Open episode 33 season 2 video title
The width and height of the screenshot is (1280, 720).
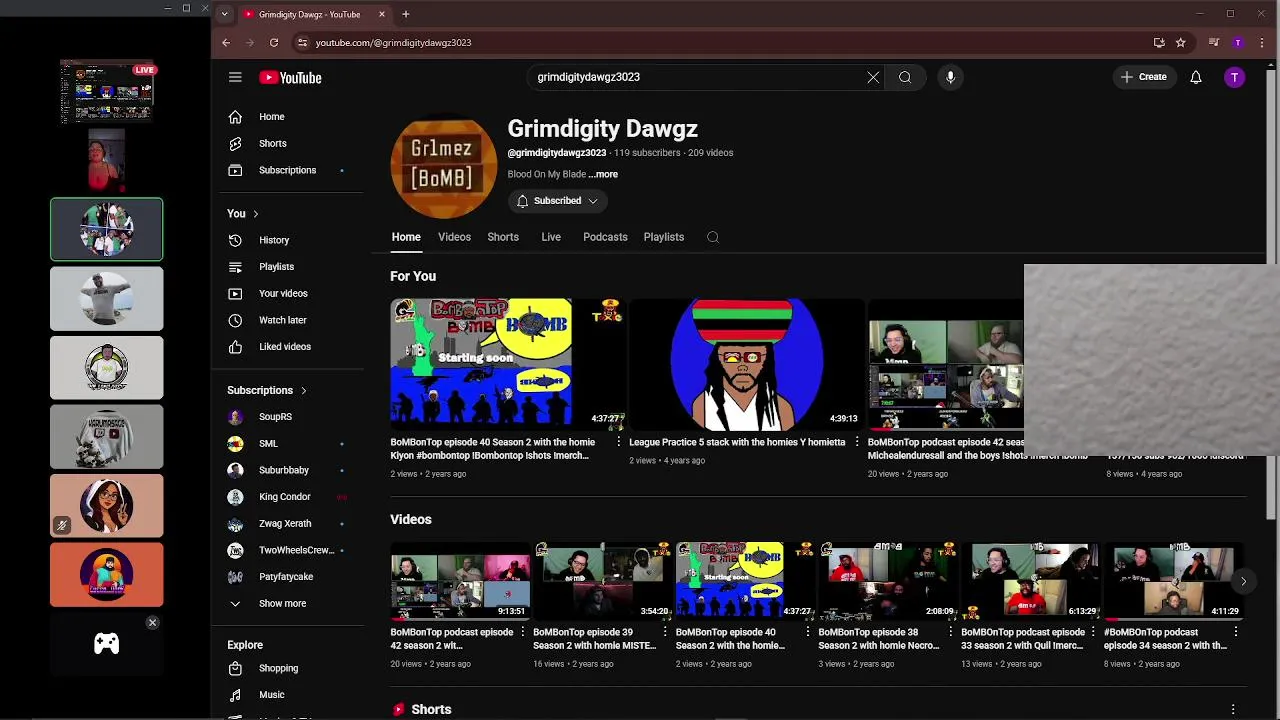click(x=1023, y=639)
